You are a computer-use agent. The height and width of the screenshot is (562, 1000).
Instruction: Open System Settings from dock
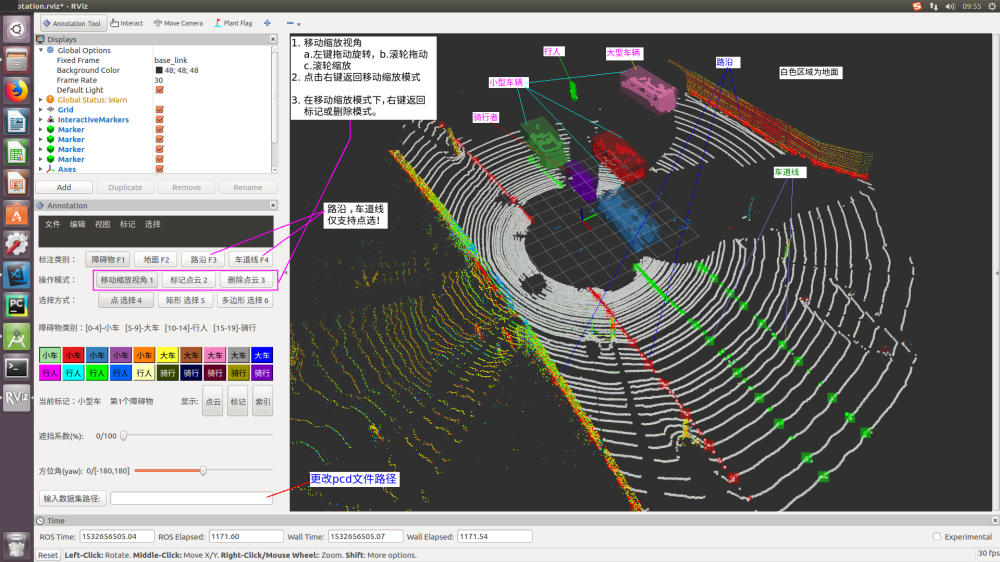pyautogui.click(x=17, y=244)
